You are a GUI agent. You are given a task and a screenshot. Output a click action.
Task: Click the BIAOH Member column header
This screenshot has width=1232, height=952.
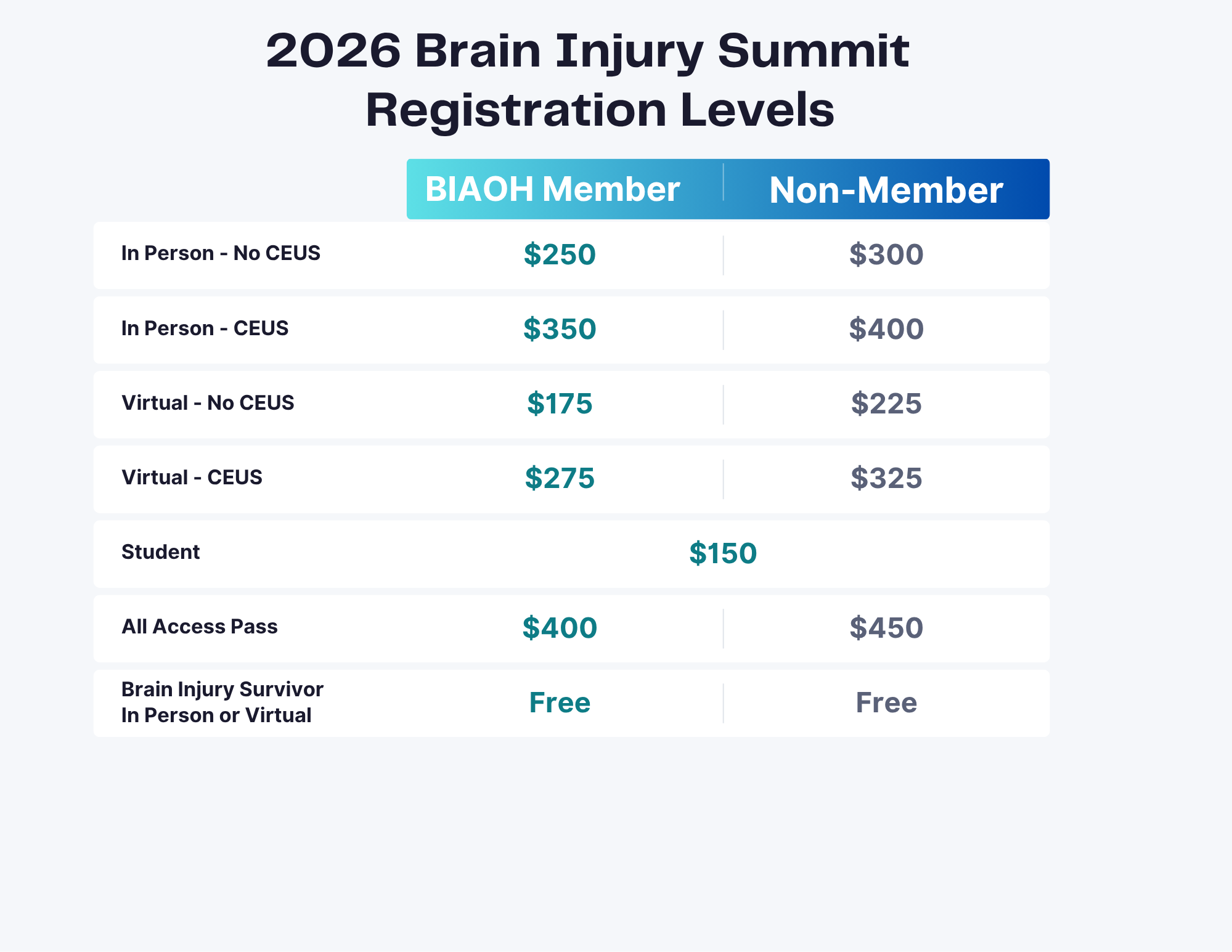pyautogui.click(x=552, y=189)
